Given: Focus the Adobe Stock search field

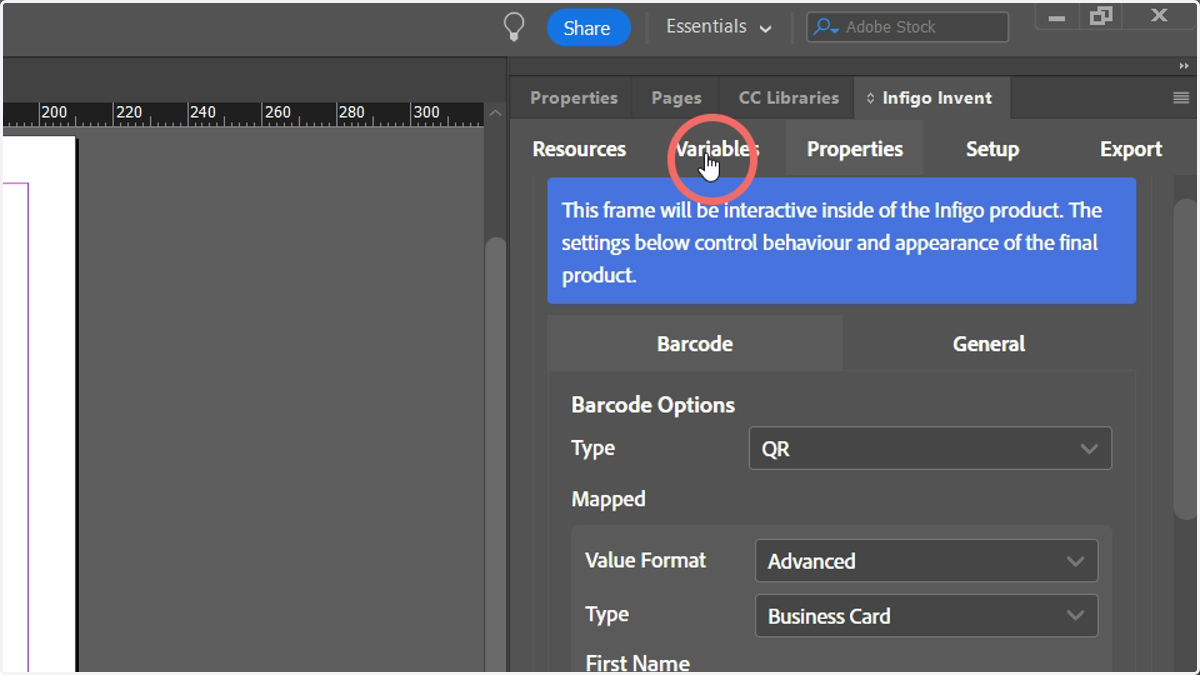Looking at the screenshot, I should coord(907,27).
